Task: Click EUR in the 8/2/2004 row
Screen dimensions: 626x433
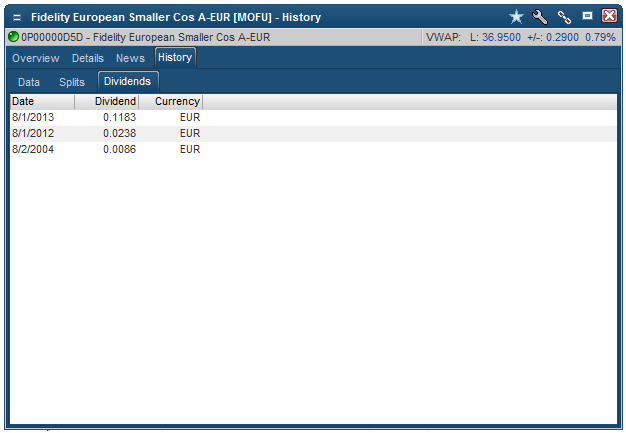Action: [190, 149]
